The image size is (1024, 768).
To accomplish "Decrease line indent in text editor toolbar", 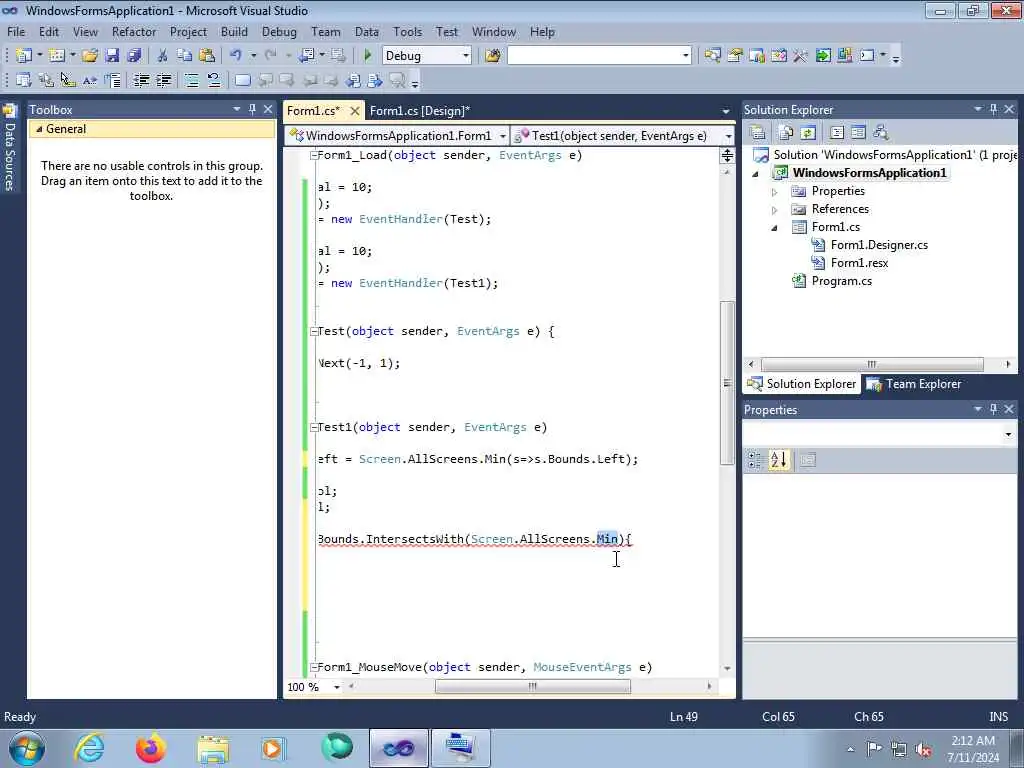I will pyautogui.click(x=141, y=80).
